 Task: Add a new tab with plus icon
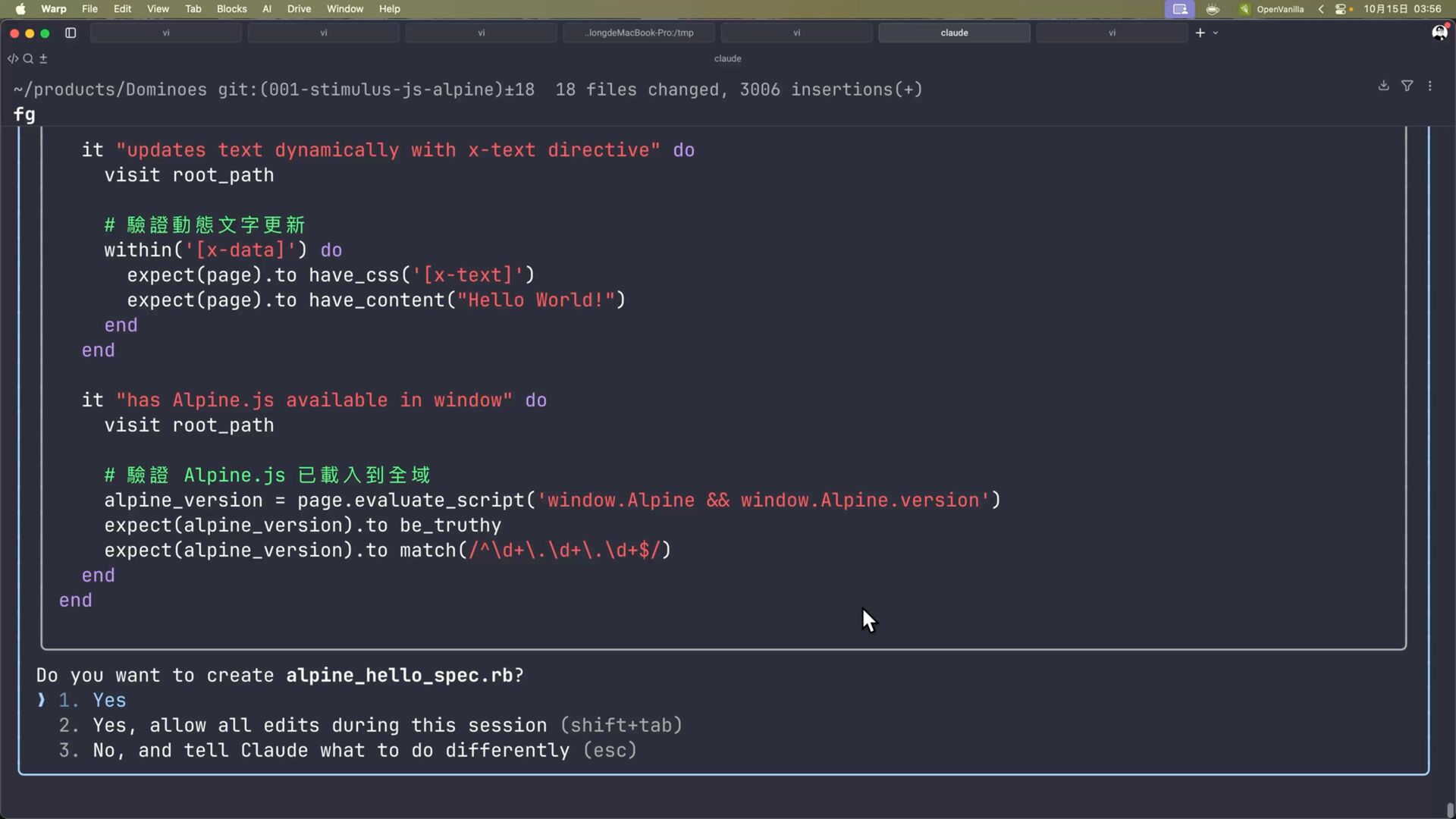pyautogui.click(x=1200, y=33)
